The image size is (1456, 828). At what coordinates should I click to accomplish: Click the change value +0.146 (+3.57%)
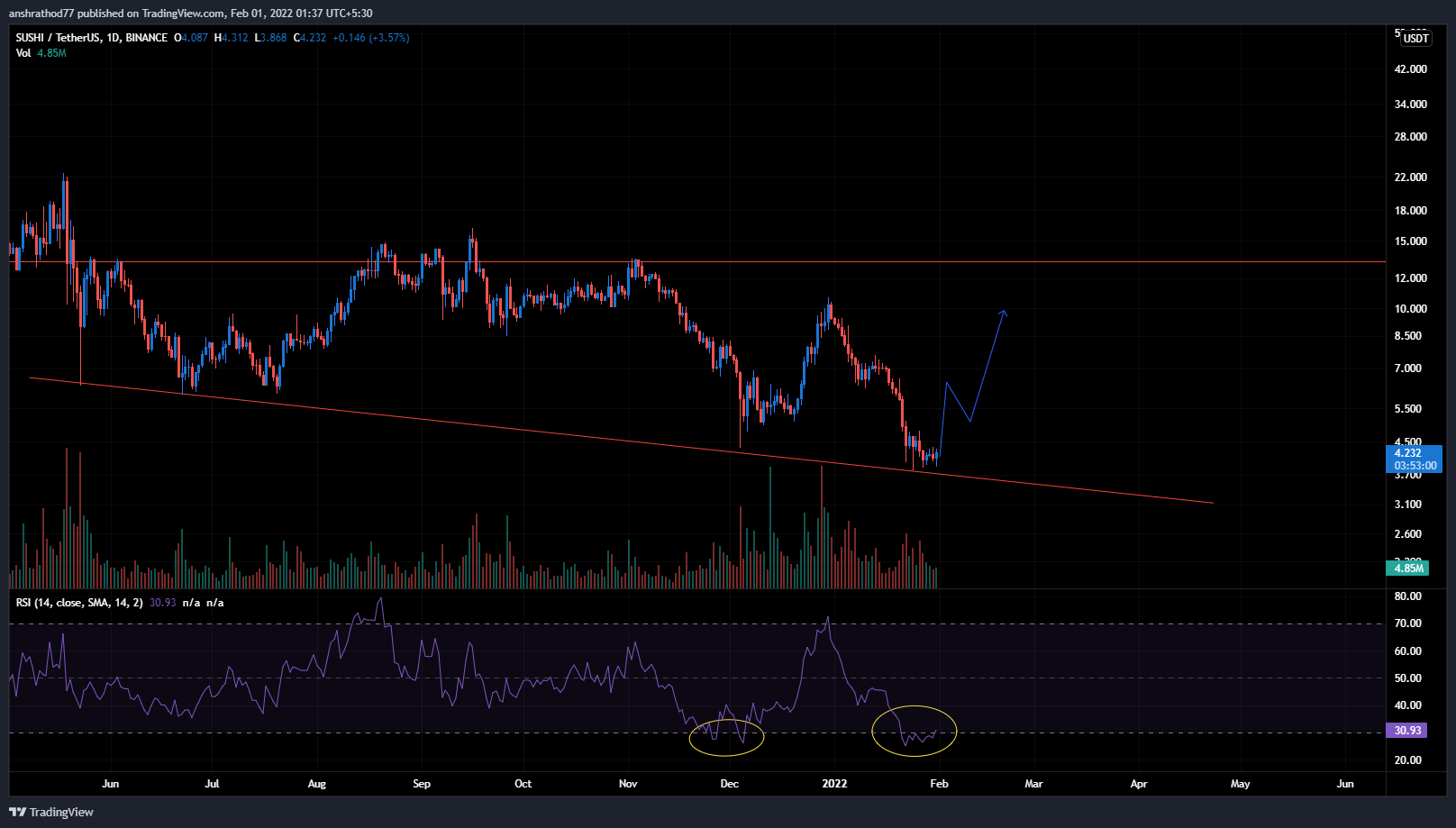tap(371, 38)
